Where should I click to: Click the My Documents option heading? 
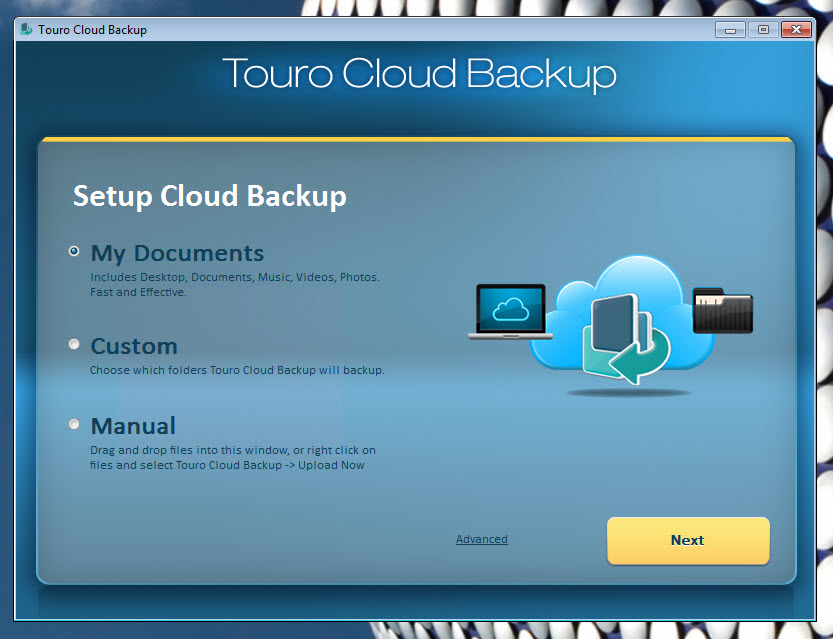177,253
